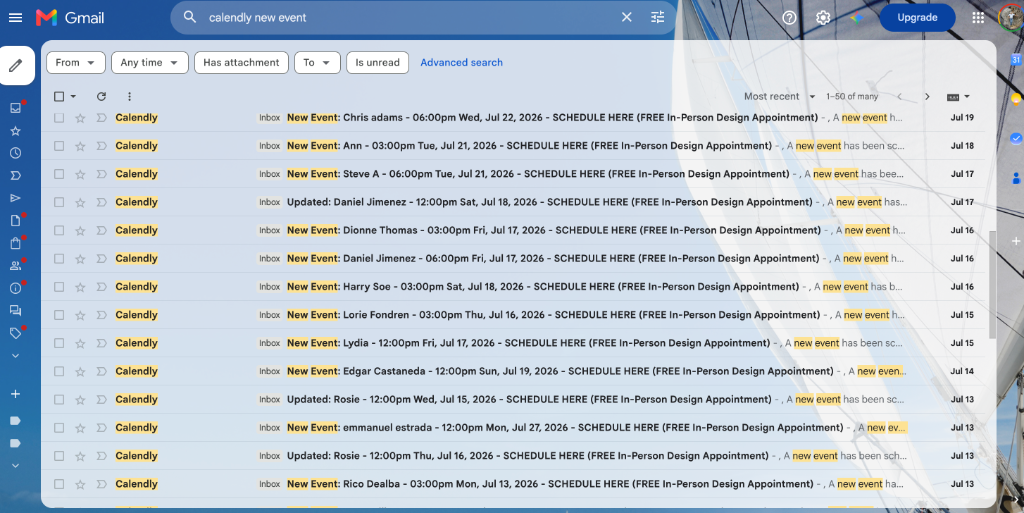
Task: Click the plus add-ons icon in the side panel
Action: (1016, 241)
